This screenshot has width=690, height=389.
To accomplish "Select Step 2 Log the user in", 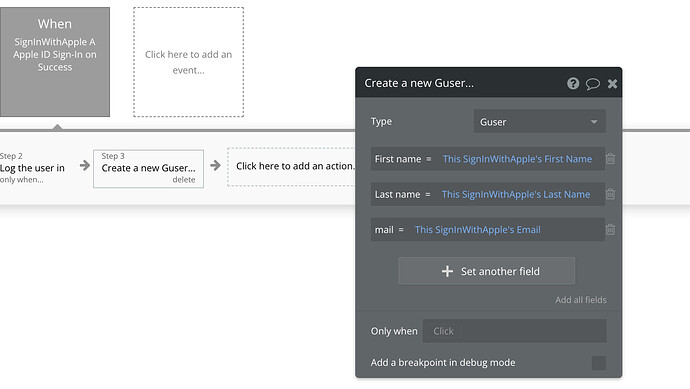I will pyautogui.click(x=32, y=168).
